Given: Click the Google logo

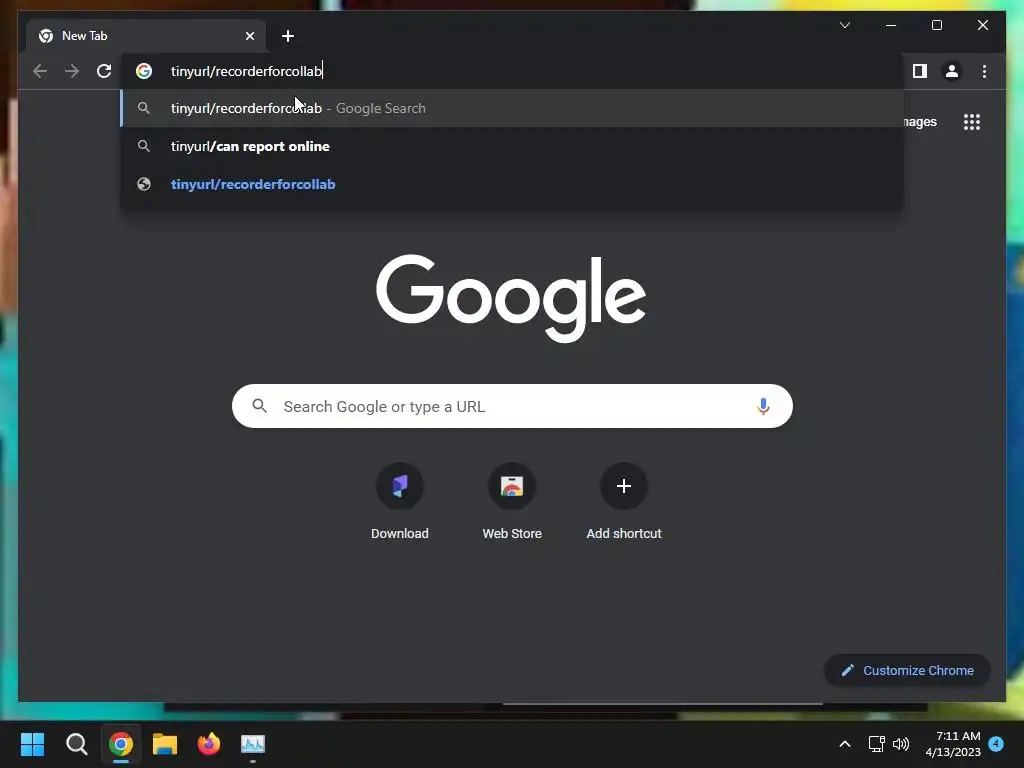Looking at the screenshot, I should 511,298.
